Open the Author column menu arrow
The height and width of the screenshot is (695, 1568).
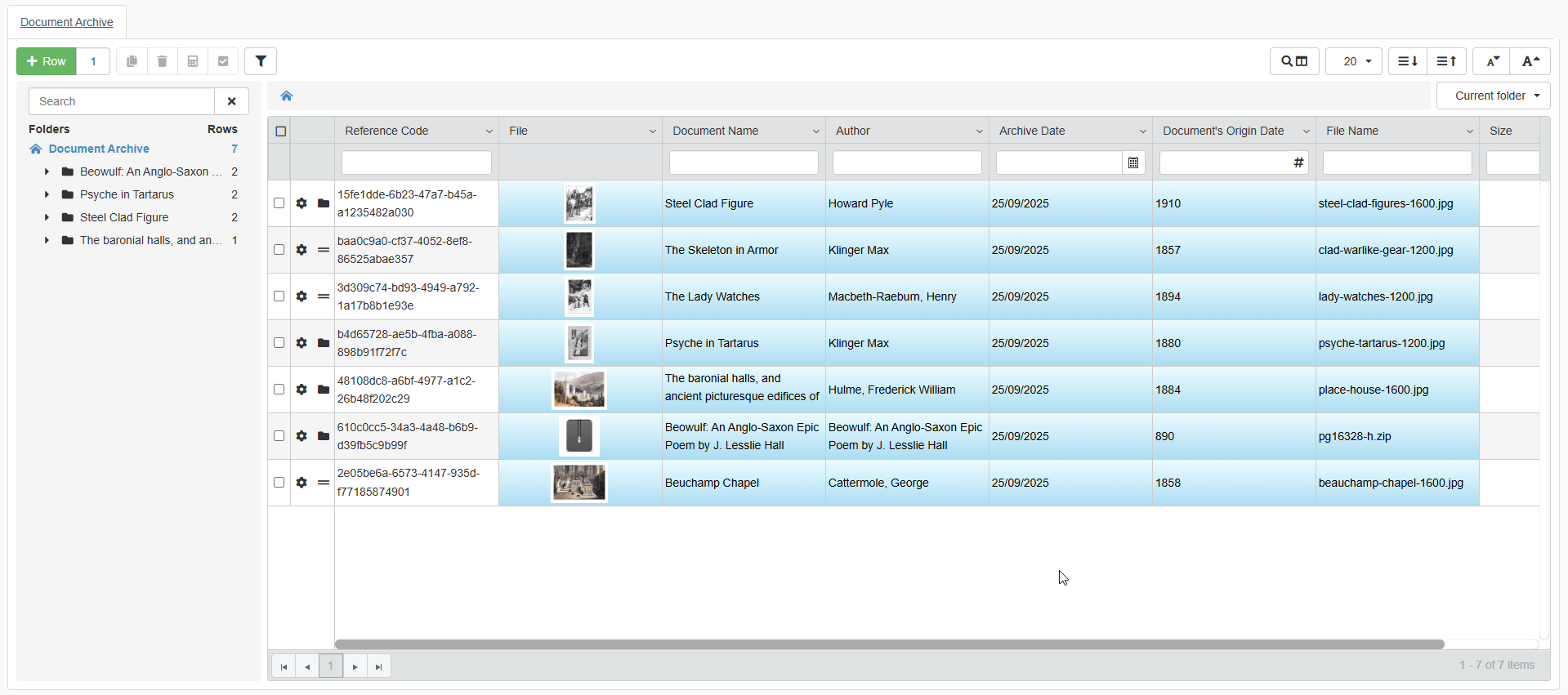(x=979, y=131)
